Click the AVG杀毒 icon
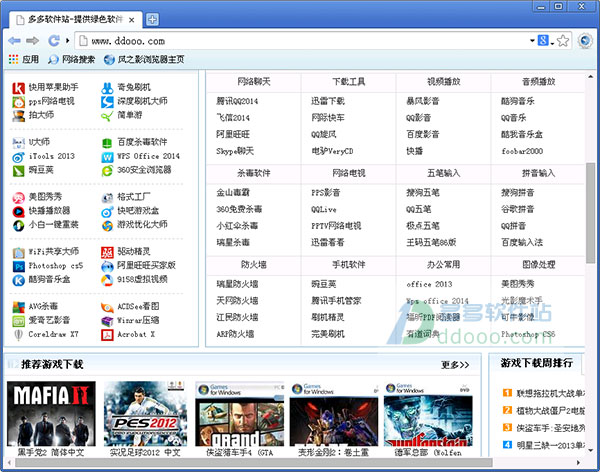 tap(18, 307)
